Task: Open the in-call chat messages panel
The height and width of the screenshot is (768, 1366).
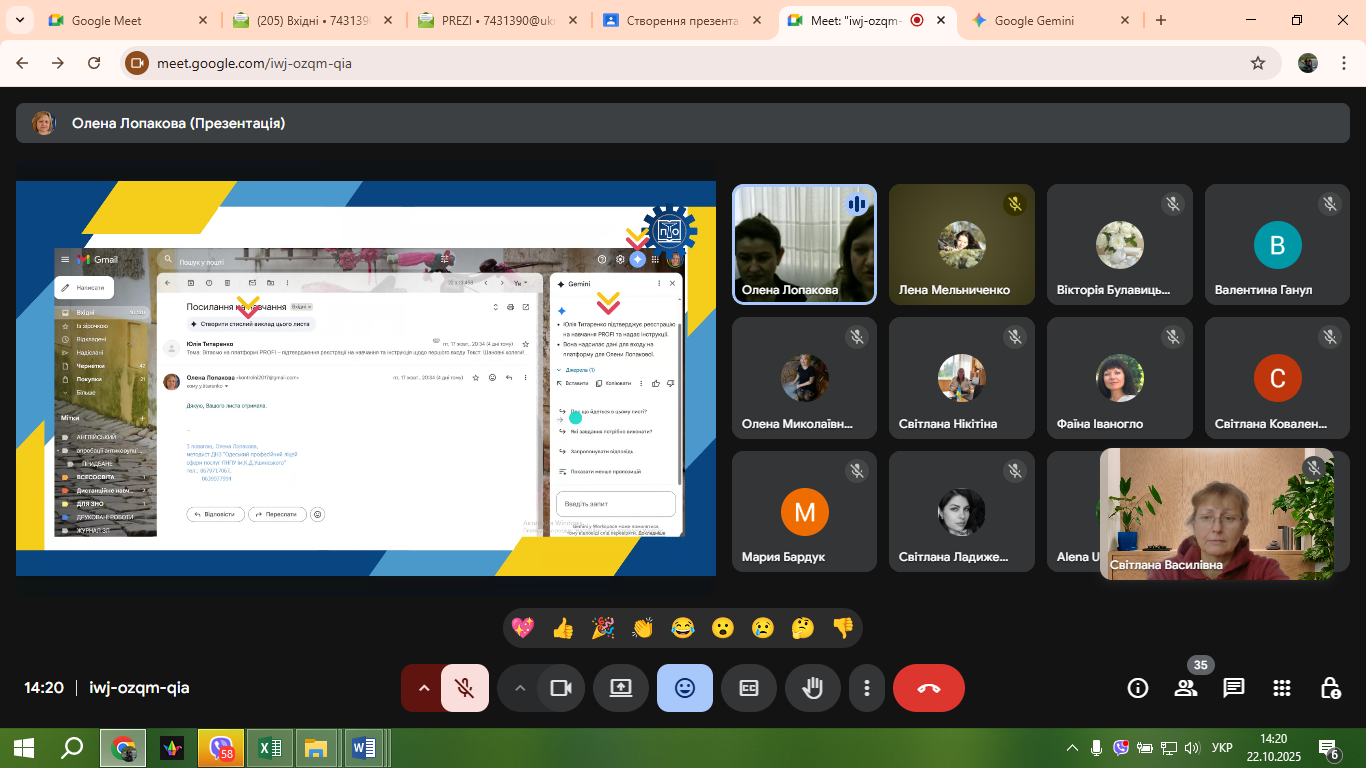Action: [1234, 688]
